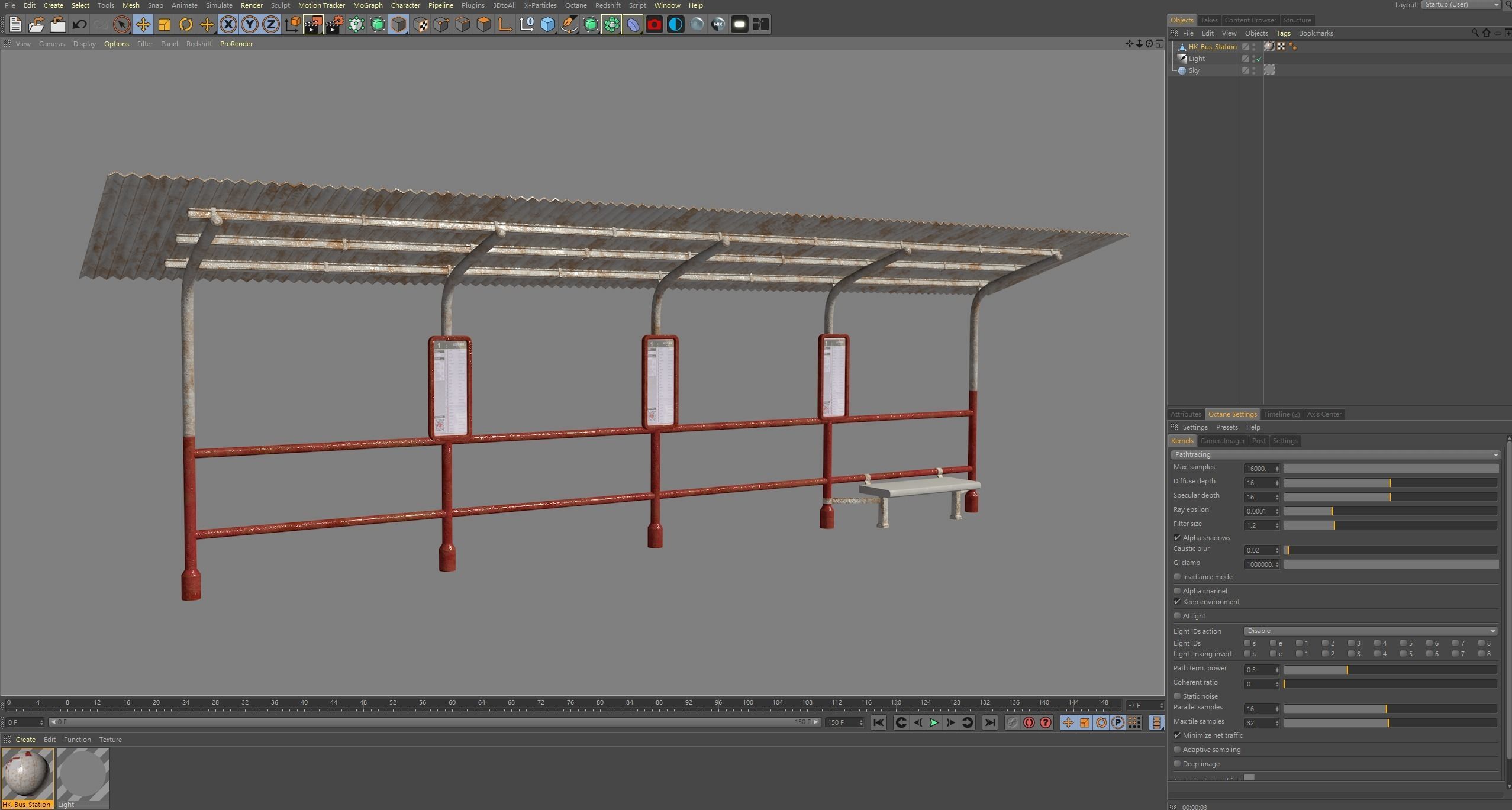Adjust the Path term. power slider

tap(1390, 670)
